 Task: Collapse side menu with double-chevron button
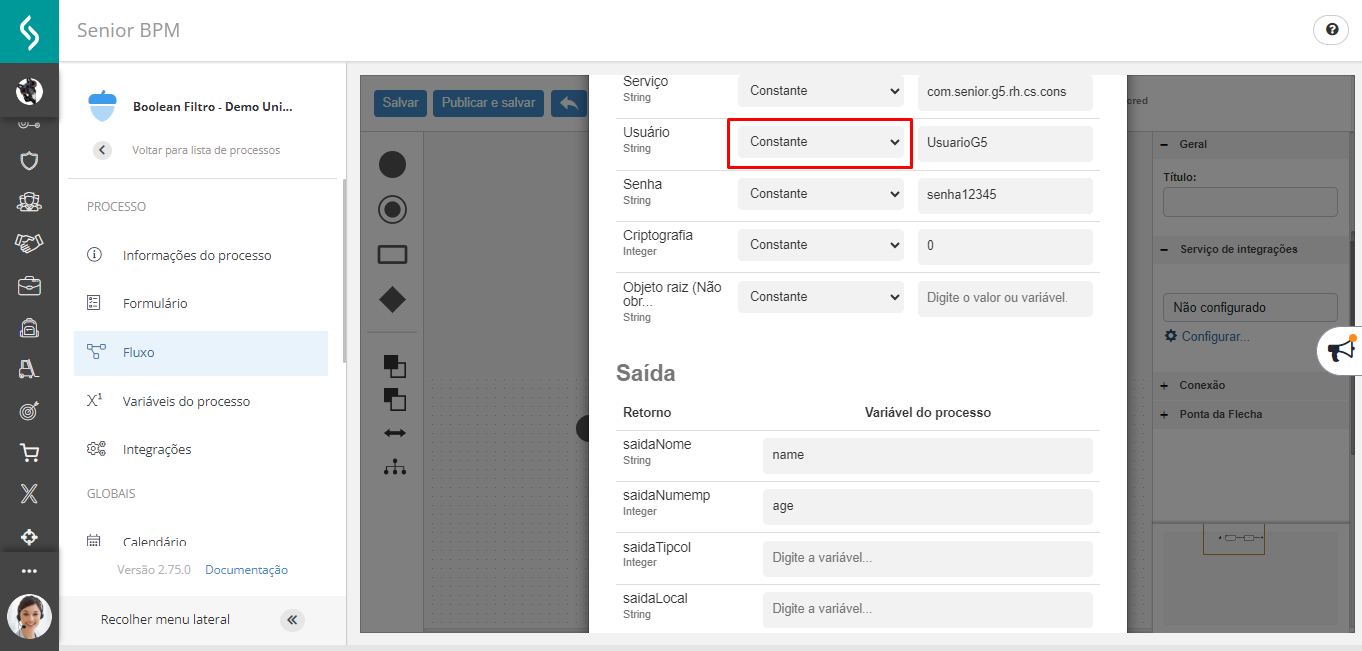292,620
